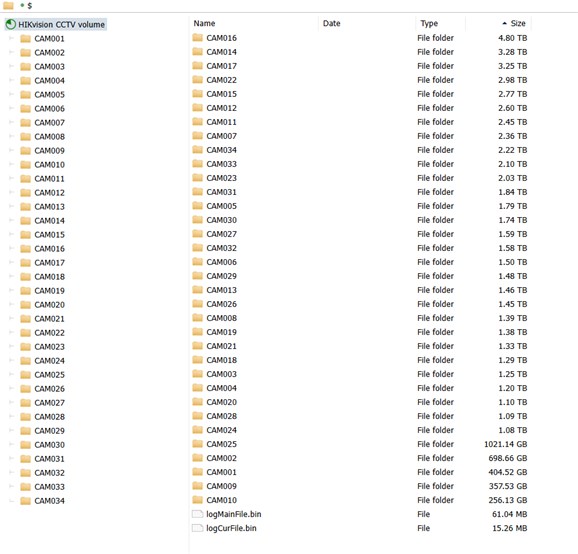Click the CAM008 folder icon in the file list

[x=198, y=318]
